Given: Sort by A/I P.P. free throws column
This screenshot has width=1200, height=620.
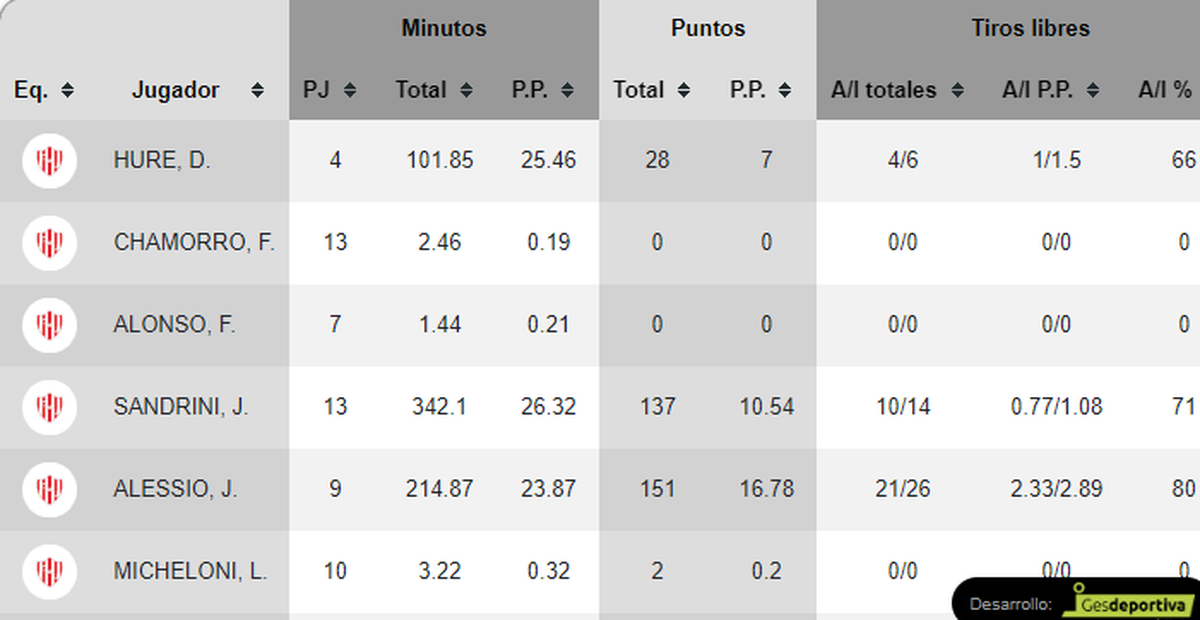Looking at the screenshot, I should [x=1094, y=90].
